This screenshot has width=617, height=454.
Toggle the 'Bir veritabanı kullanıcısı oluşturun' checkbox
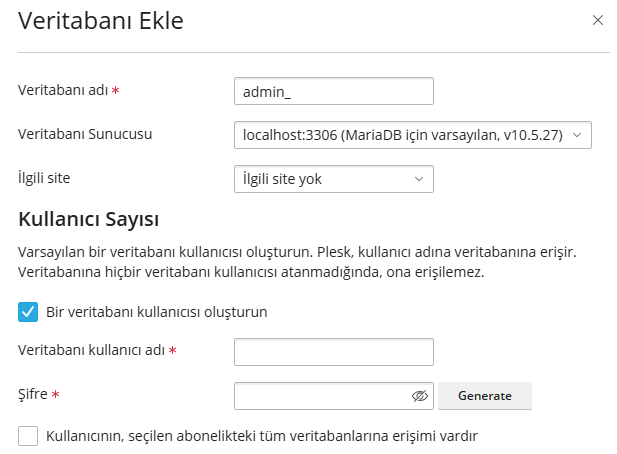point(28,312)
